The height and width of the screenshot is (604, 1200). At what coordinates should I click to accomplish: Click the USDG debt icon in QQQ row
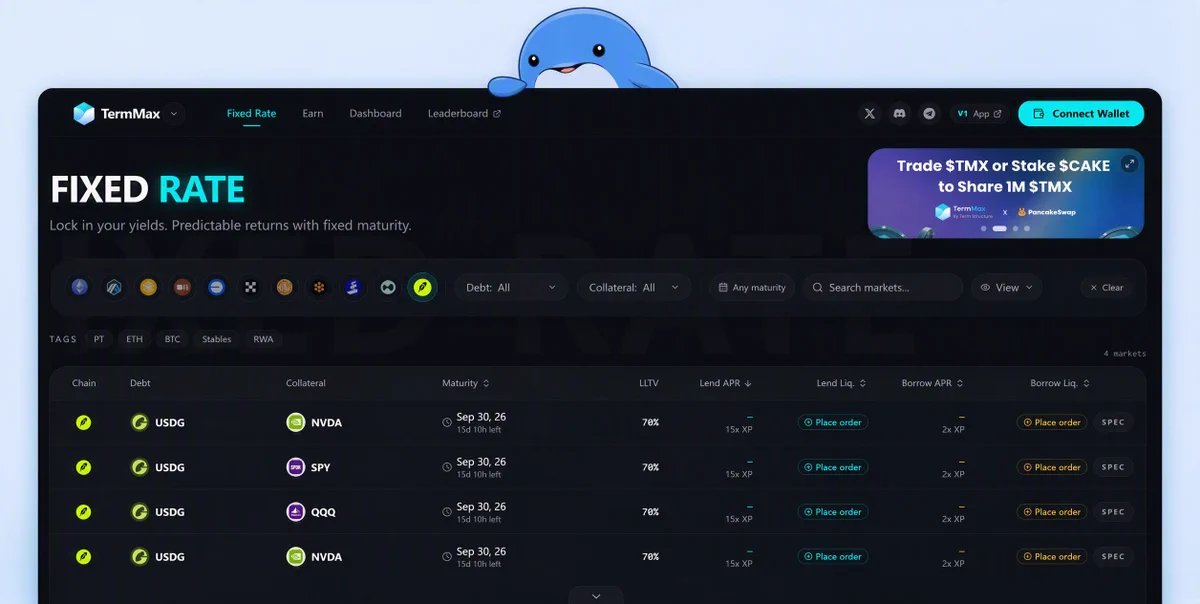(x=140, y=512)
